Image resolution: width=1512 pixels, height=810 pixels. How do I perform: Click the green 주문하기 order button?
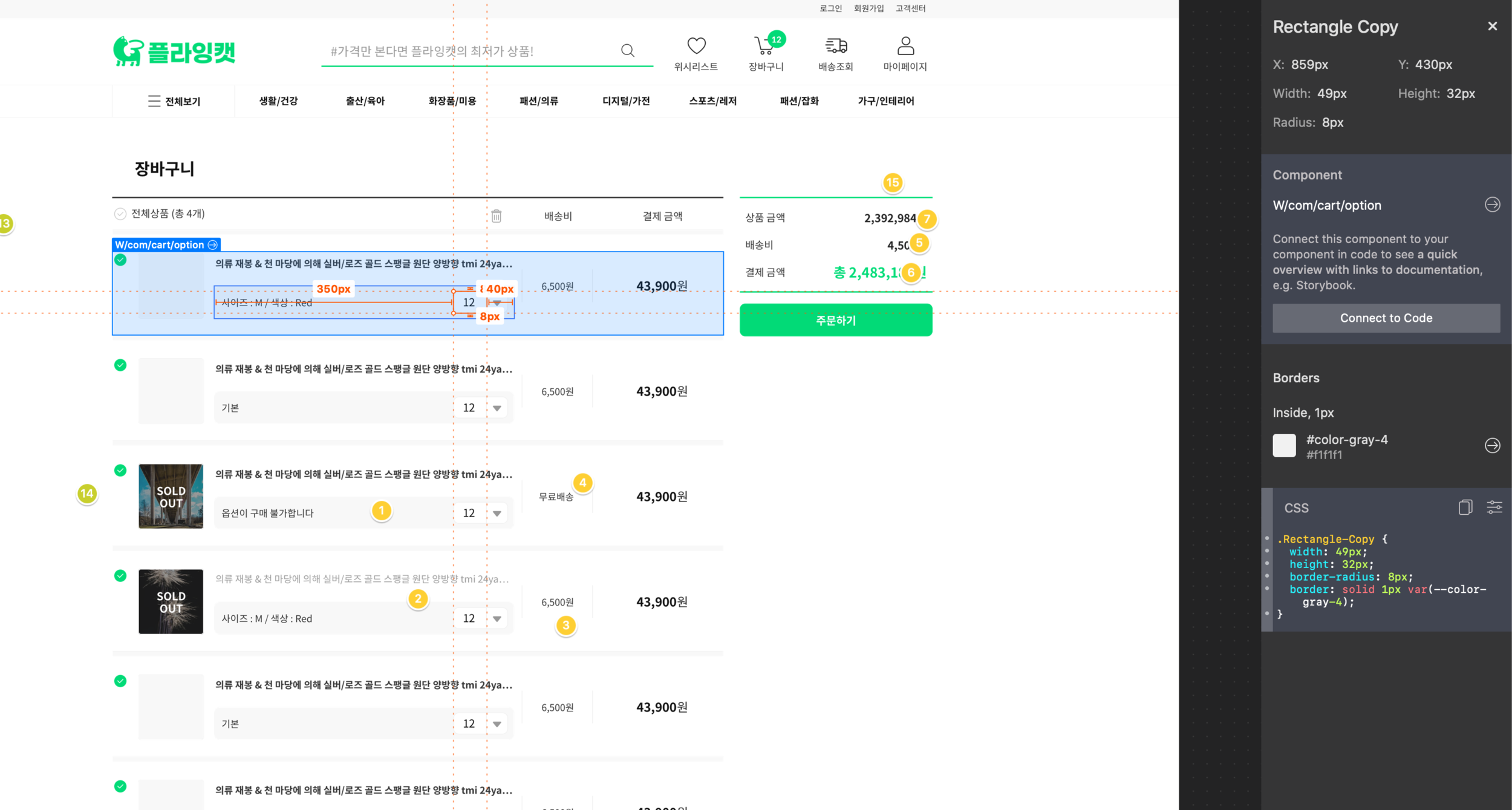click(x=835, y=321)
